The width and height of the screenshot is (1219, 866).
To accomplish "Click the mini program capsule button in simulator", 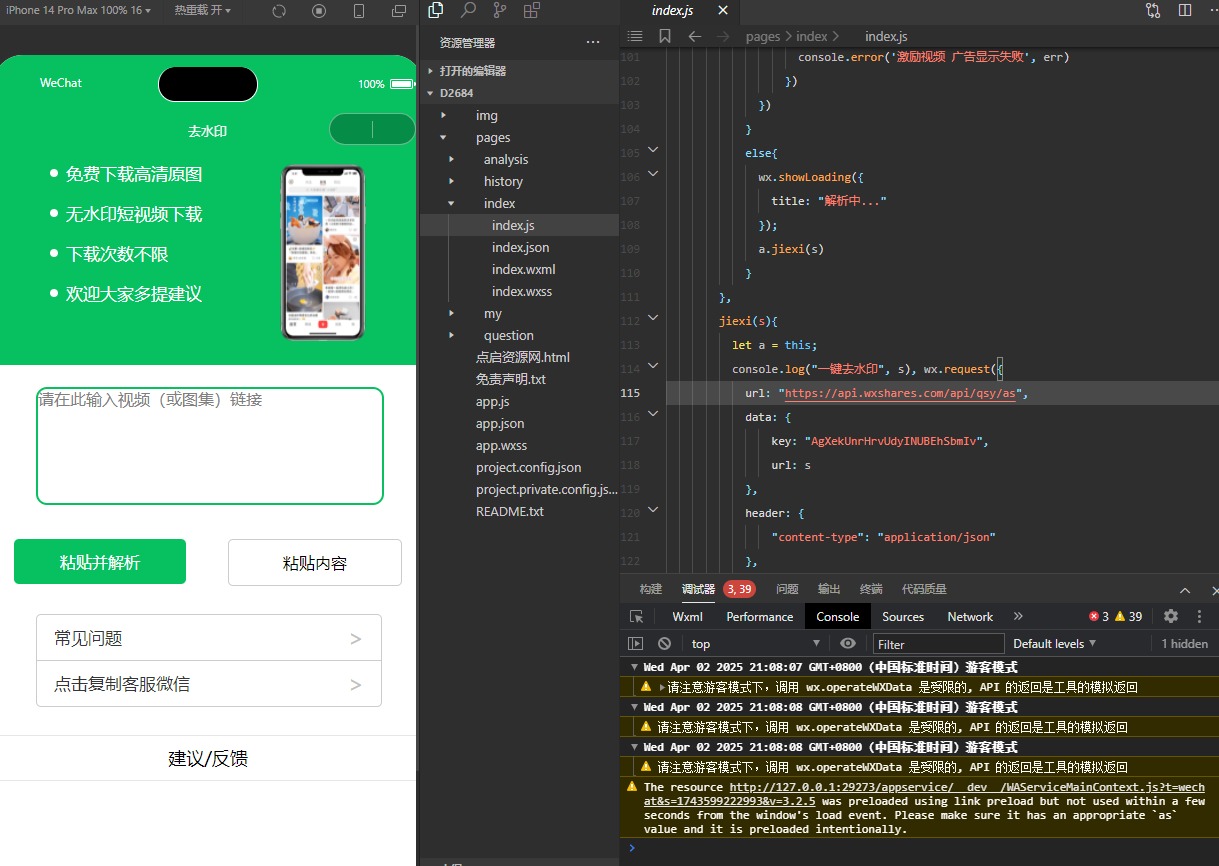I will tap(372, 129).
